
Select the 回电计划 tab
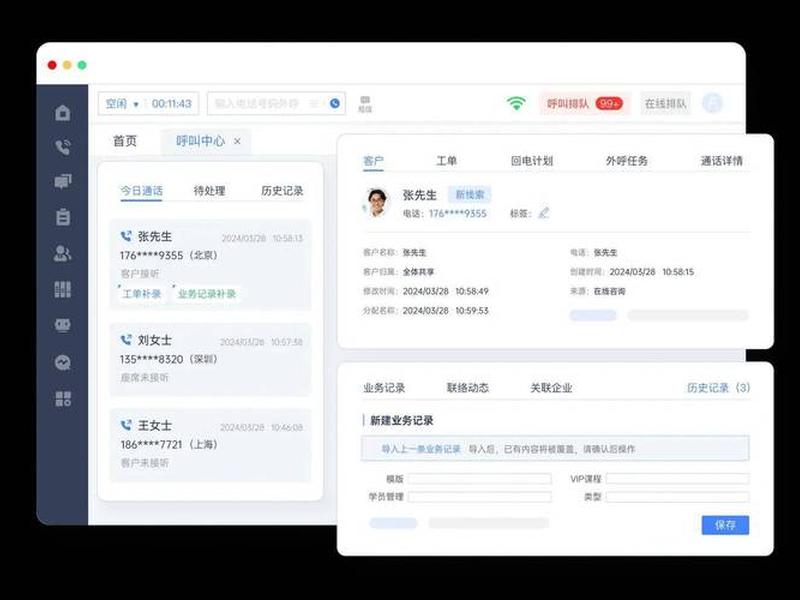(x=532, y=161)
